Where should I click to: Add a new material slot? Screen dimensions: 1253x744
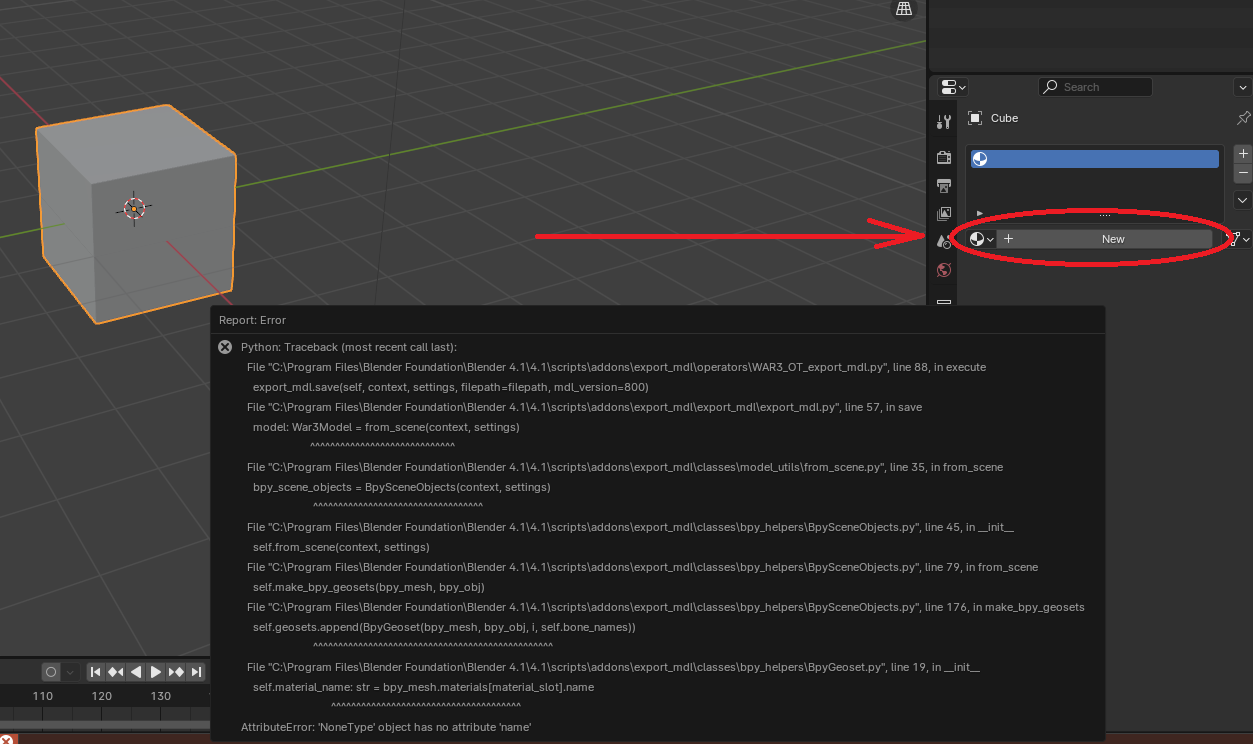click(x=1243, y=154)
